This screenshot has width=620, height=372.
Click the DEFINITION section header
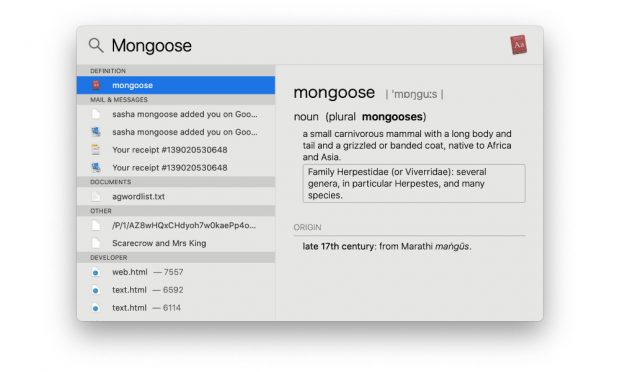pos(176,71)
